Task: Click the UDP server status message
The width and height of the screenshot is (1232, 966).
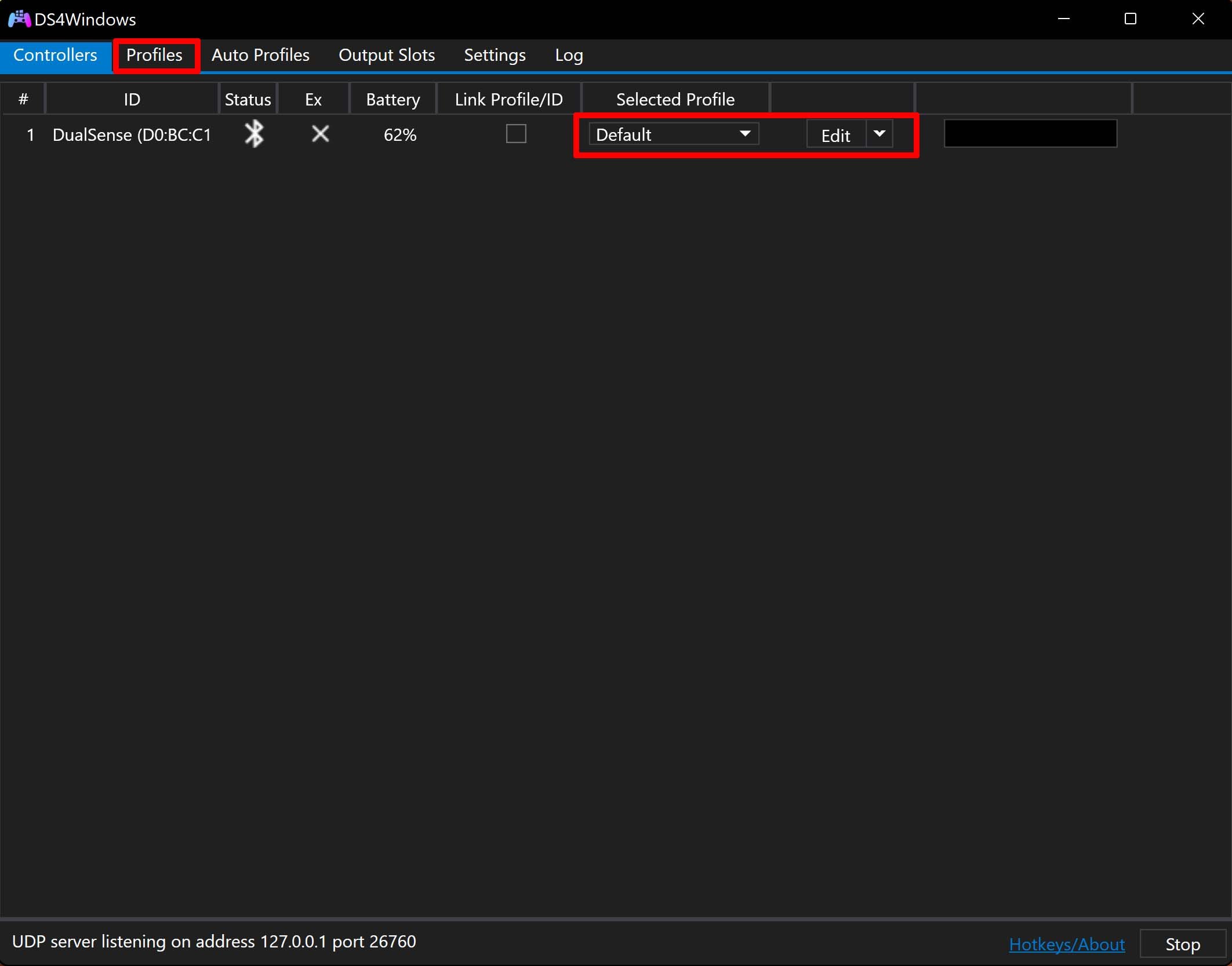Action: [x=214, y=942]
